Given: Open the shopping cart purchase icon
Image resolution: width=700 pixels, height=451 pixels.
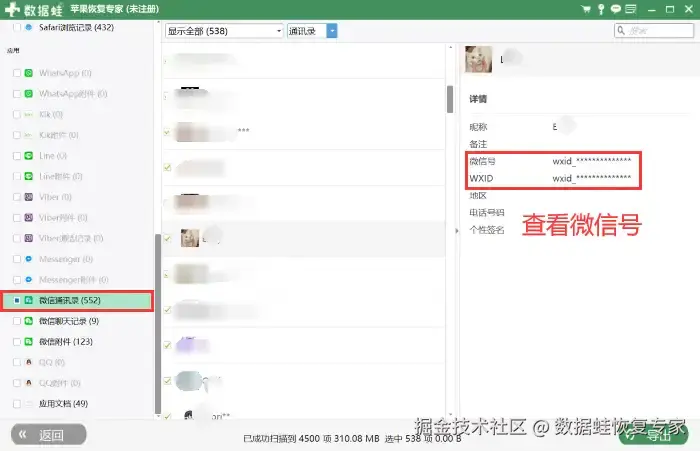Looking at the screenshot, I should [586, 9].
